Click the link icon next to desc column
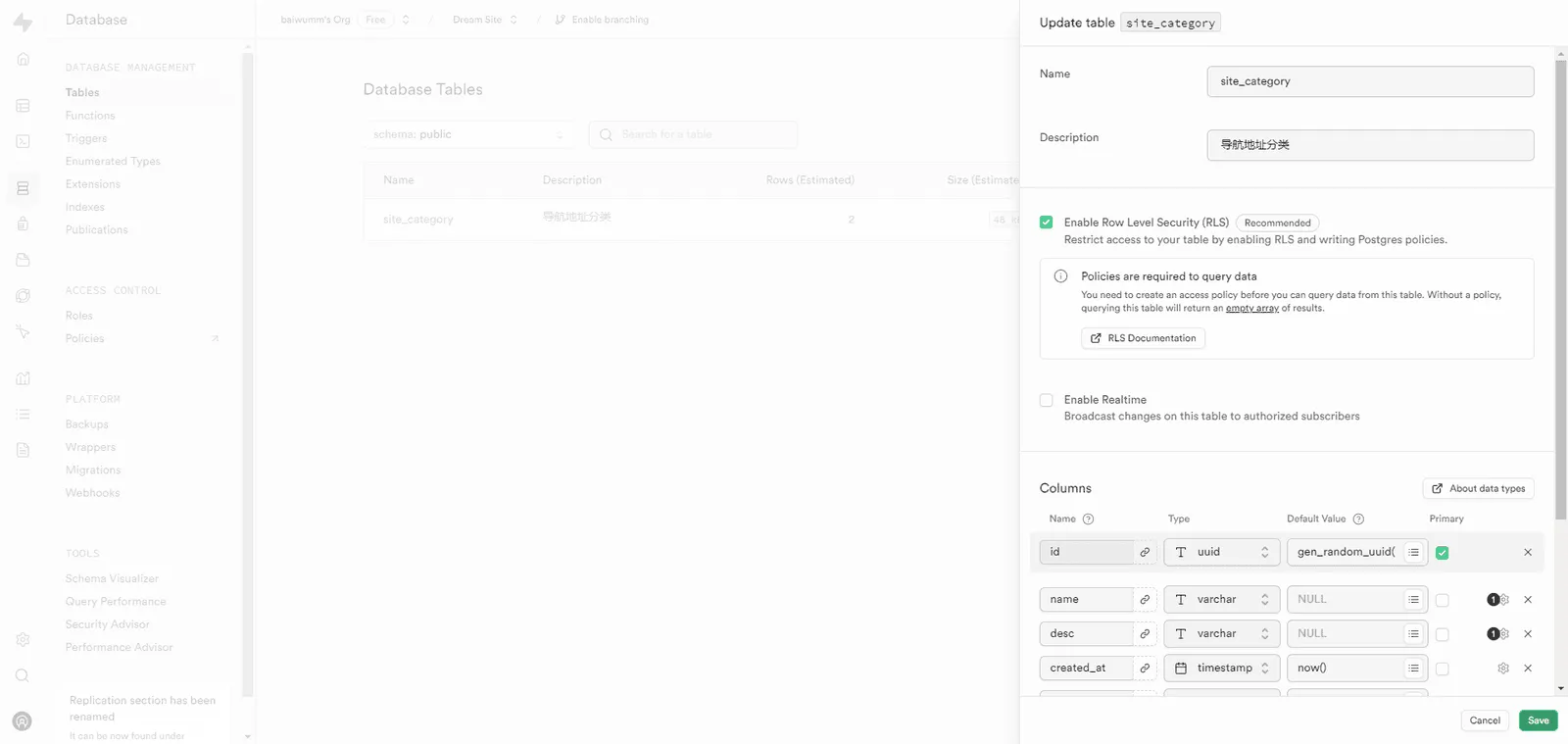 pyautogui.click(x=1145, y=634)
